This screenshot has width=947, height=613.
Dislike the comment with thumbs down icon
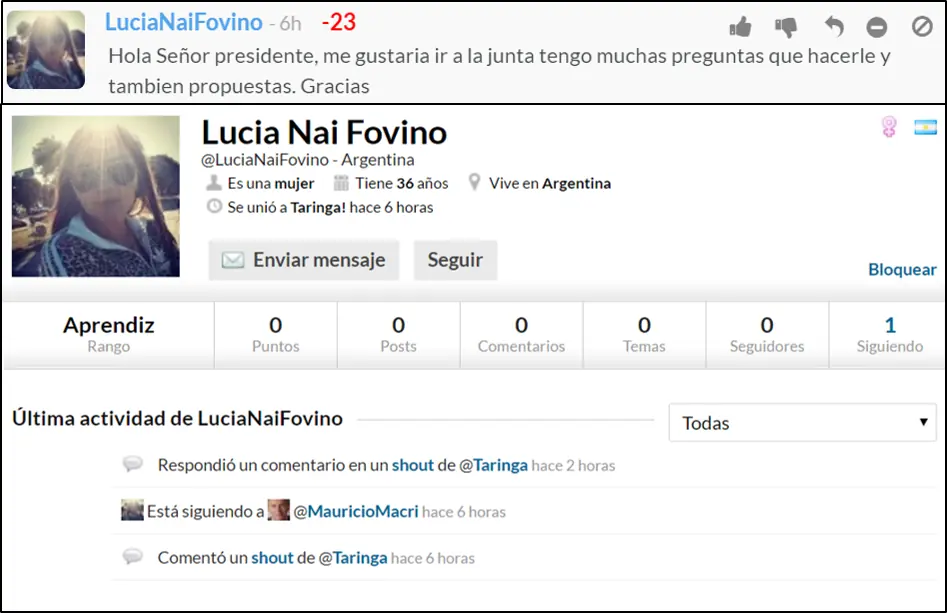[786, 27]
